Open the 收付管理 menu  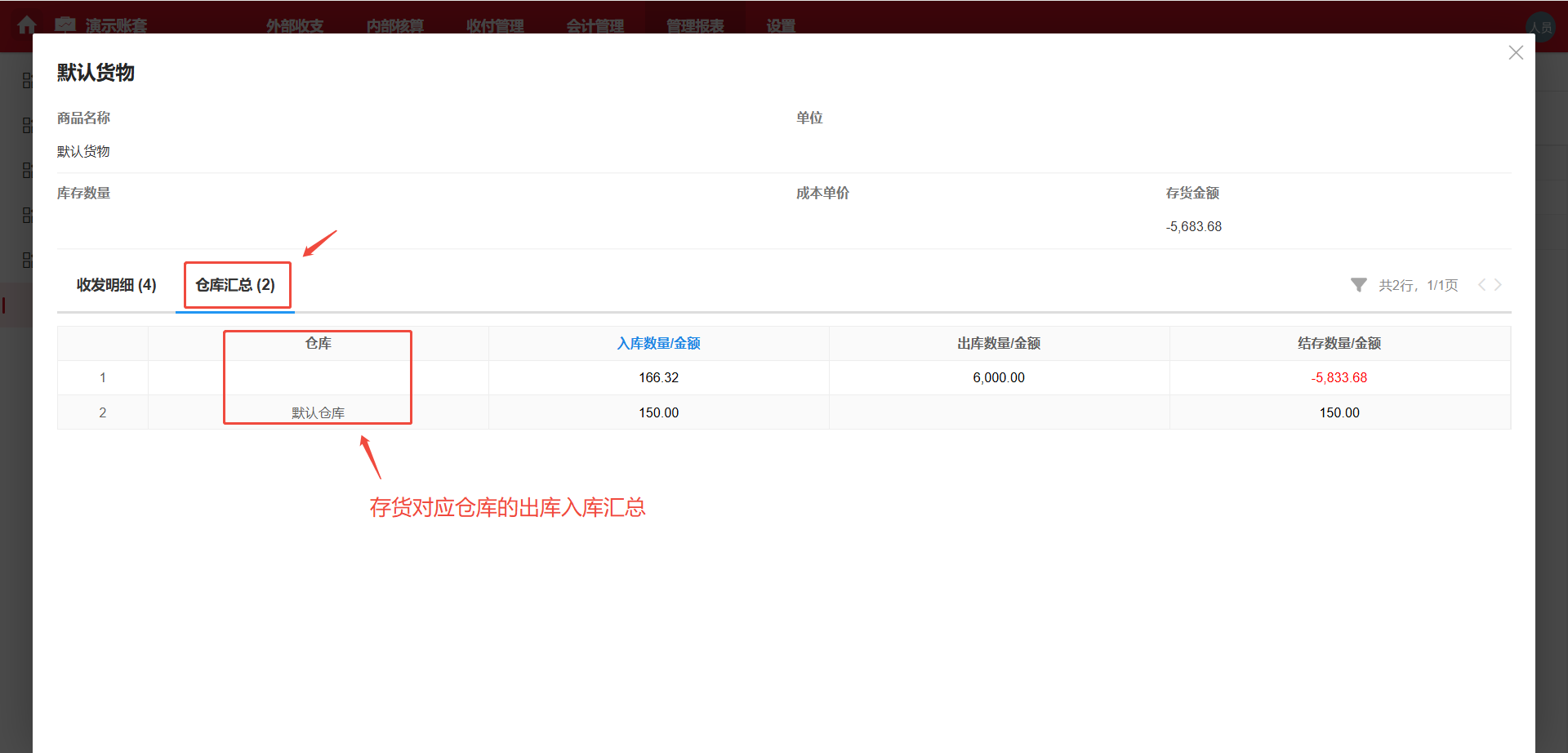(x=494, y=25)
